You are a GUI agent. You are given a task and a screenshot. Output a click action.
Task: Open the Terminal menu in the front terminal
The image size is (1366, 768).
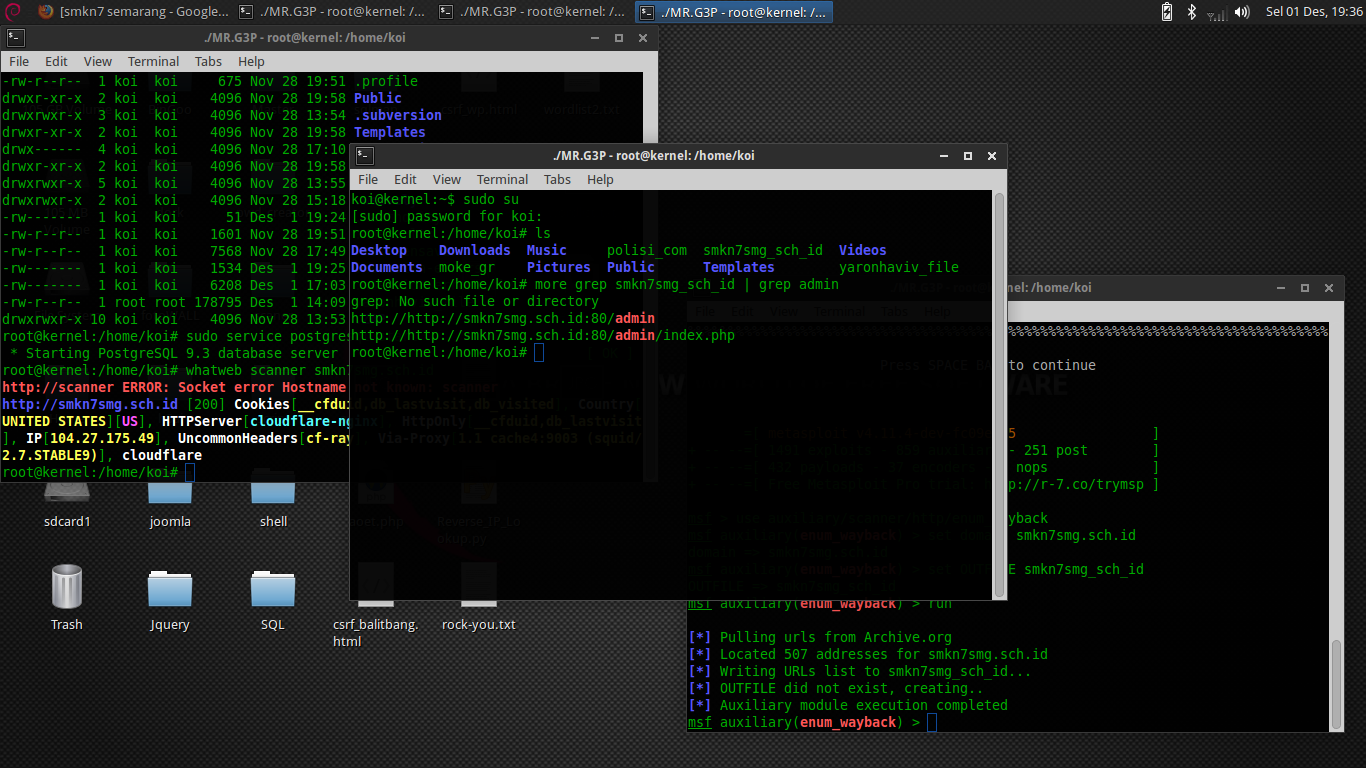click(502, 180)
